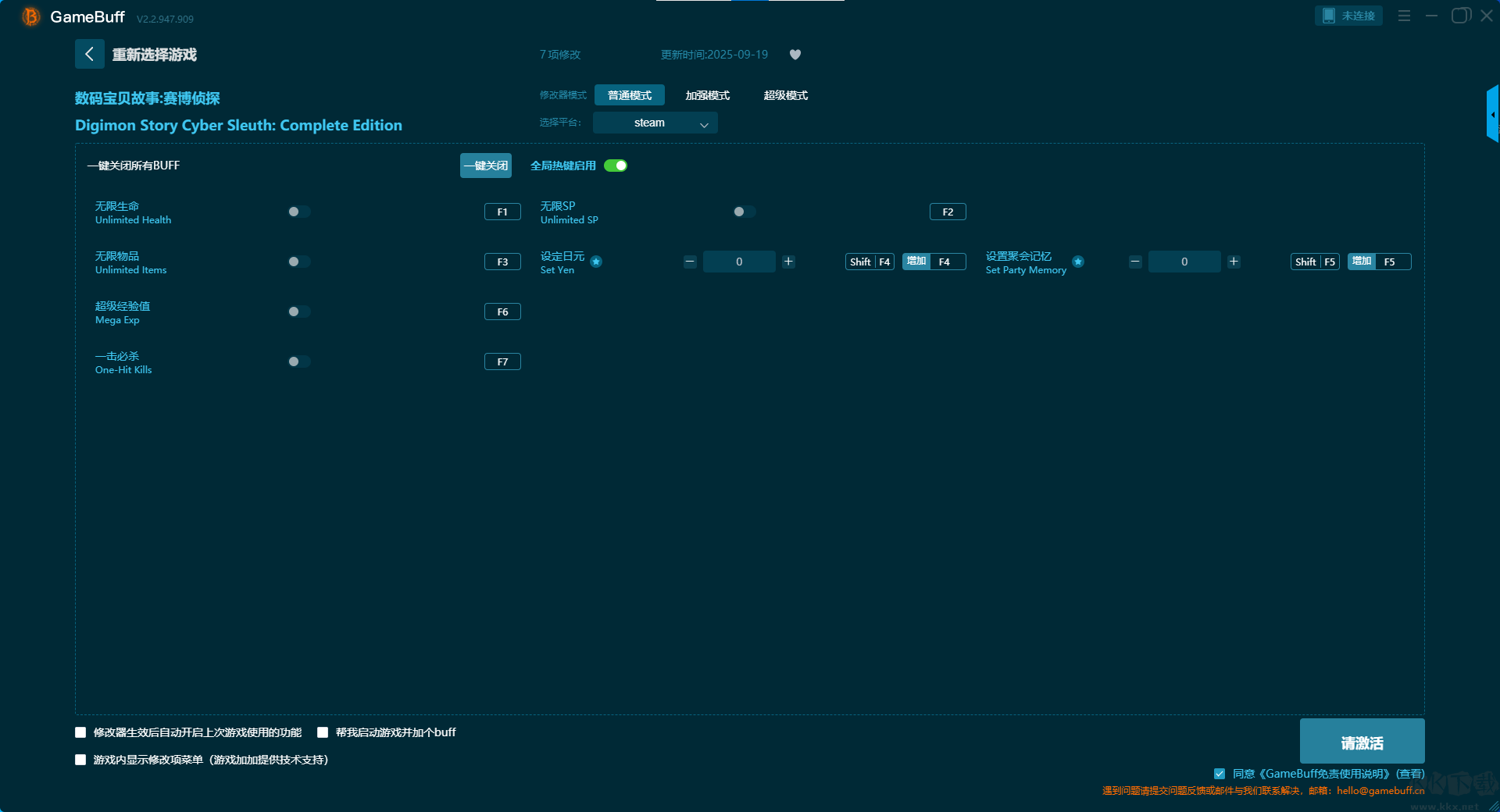
Task: Open the steam platform dropdown
Action: 655,123
